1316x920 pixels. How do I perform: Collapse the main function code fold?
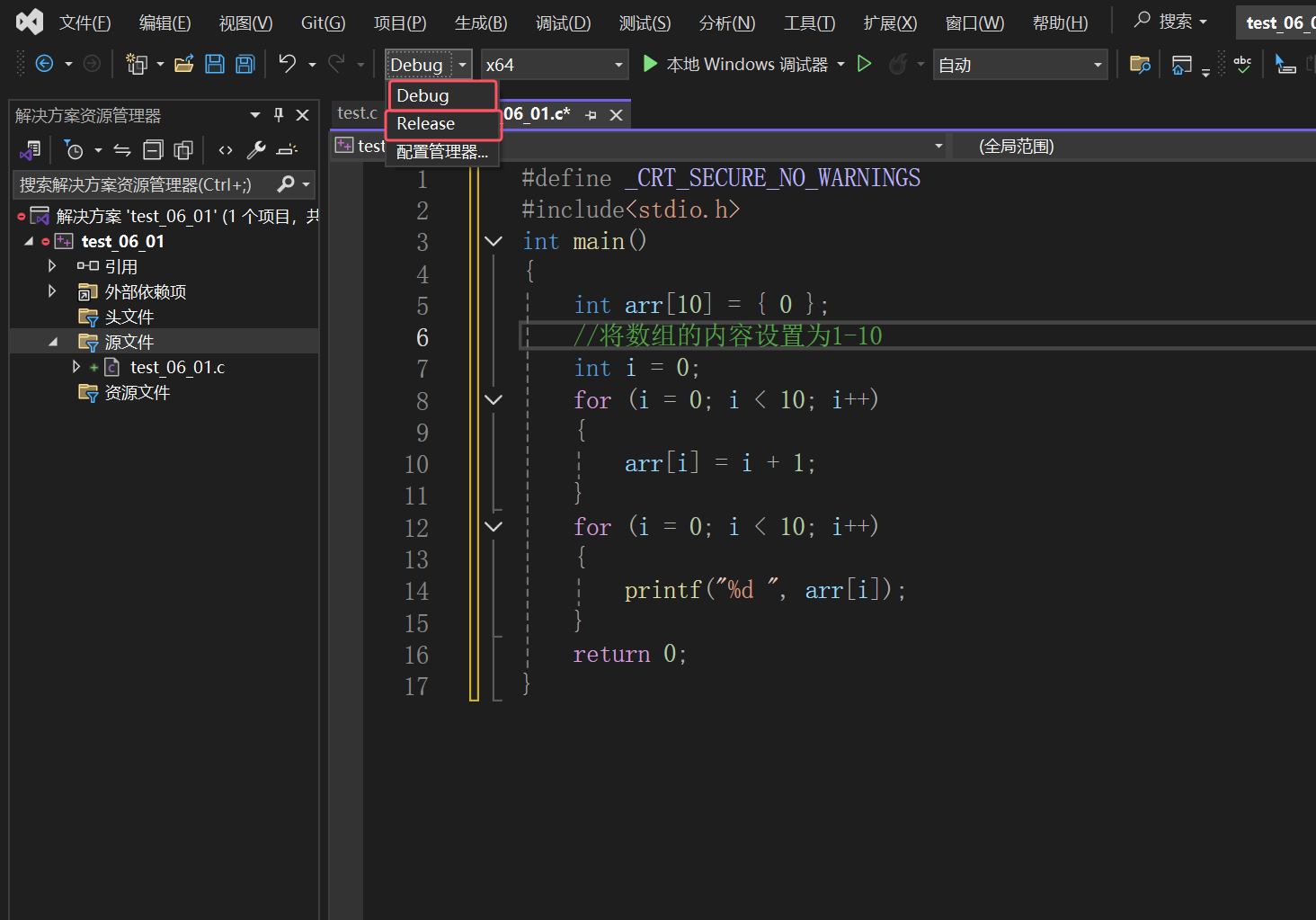click(493, 241)
